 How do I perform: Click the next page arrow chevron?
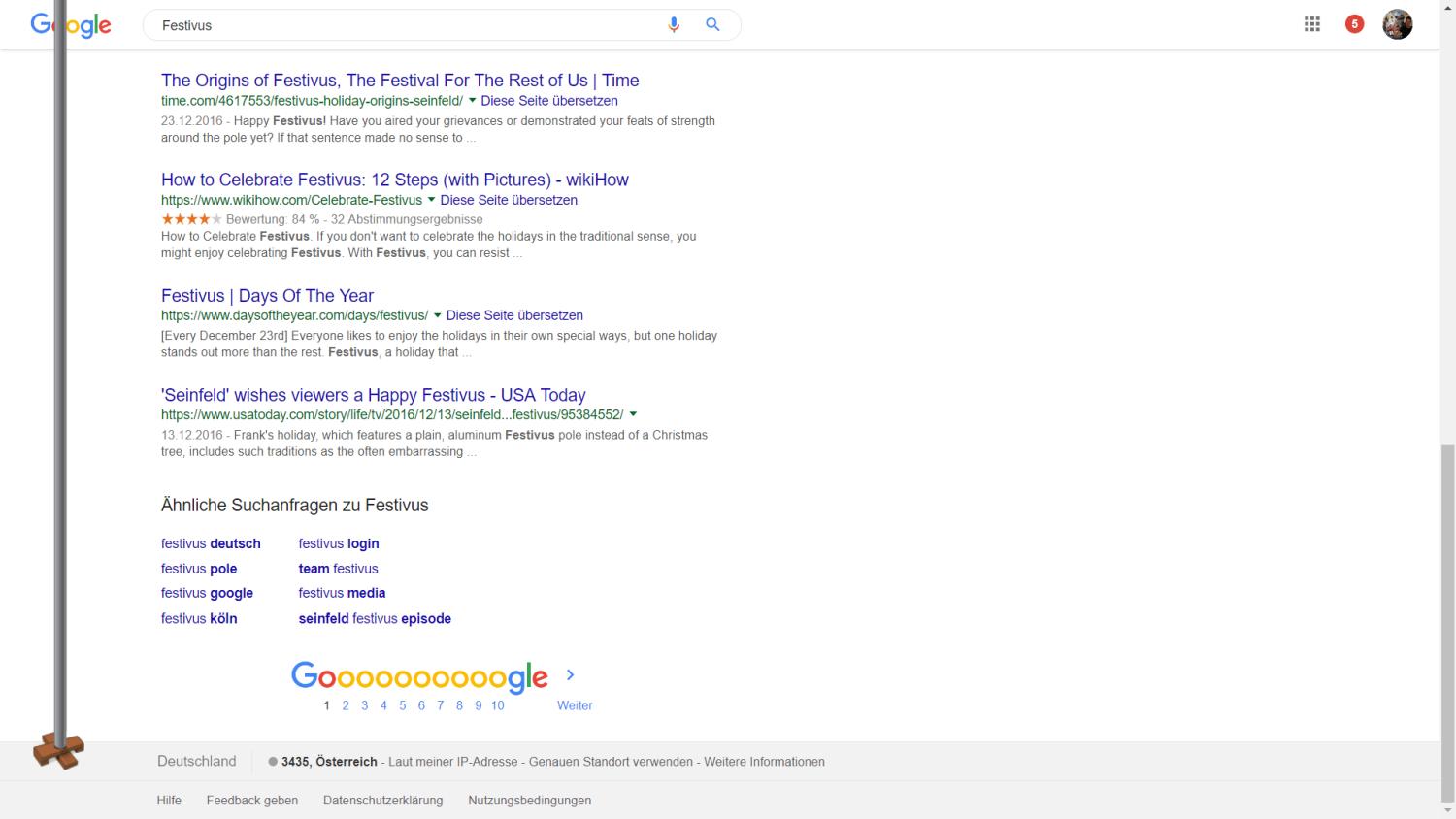[571, 674]
